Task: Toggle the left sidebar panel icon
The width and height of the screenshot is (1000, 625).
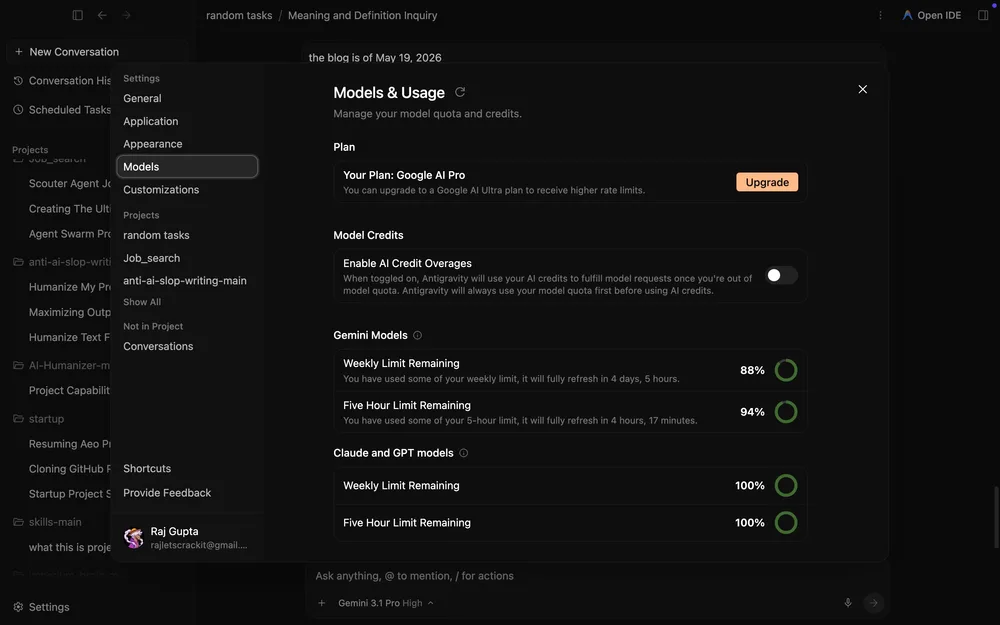Action: click(78, 15)
